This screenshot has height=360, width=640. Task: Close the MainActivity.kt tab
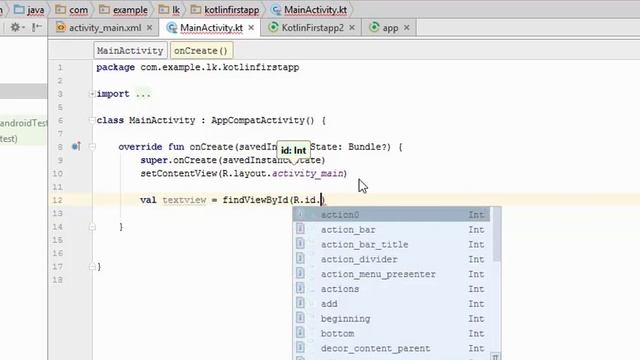coord(251,28)
